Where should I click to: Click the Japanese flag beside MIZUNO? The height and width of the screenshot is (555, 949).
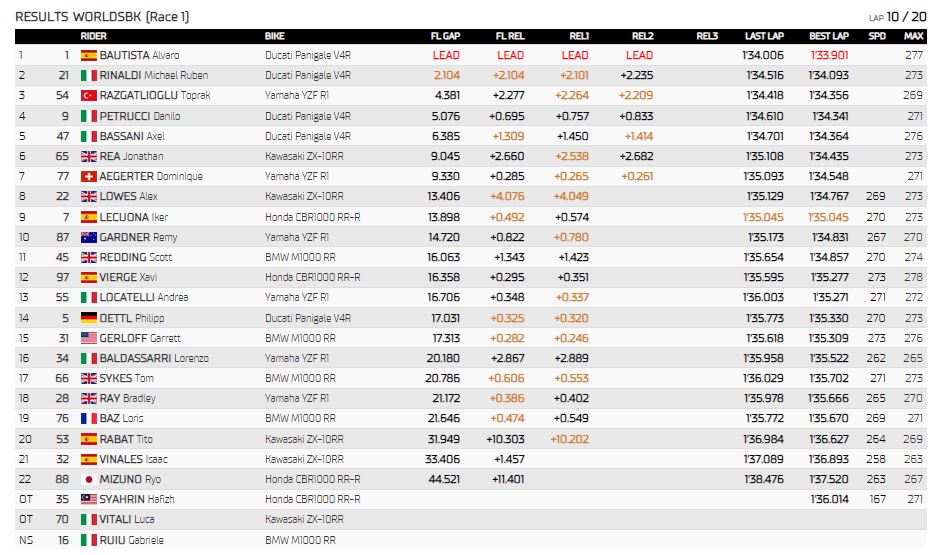(x=89, y=479)
